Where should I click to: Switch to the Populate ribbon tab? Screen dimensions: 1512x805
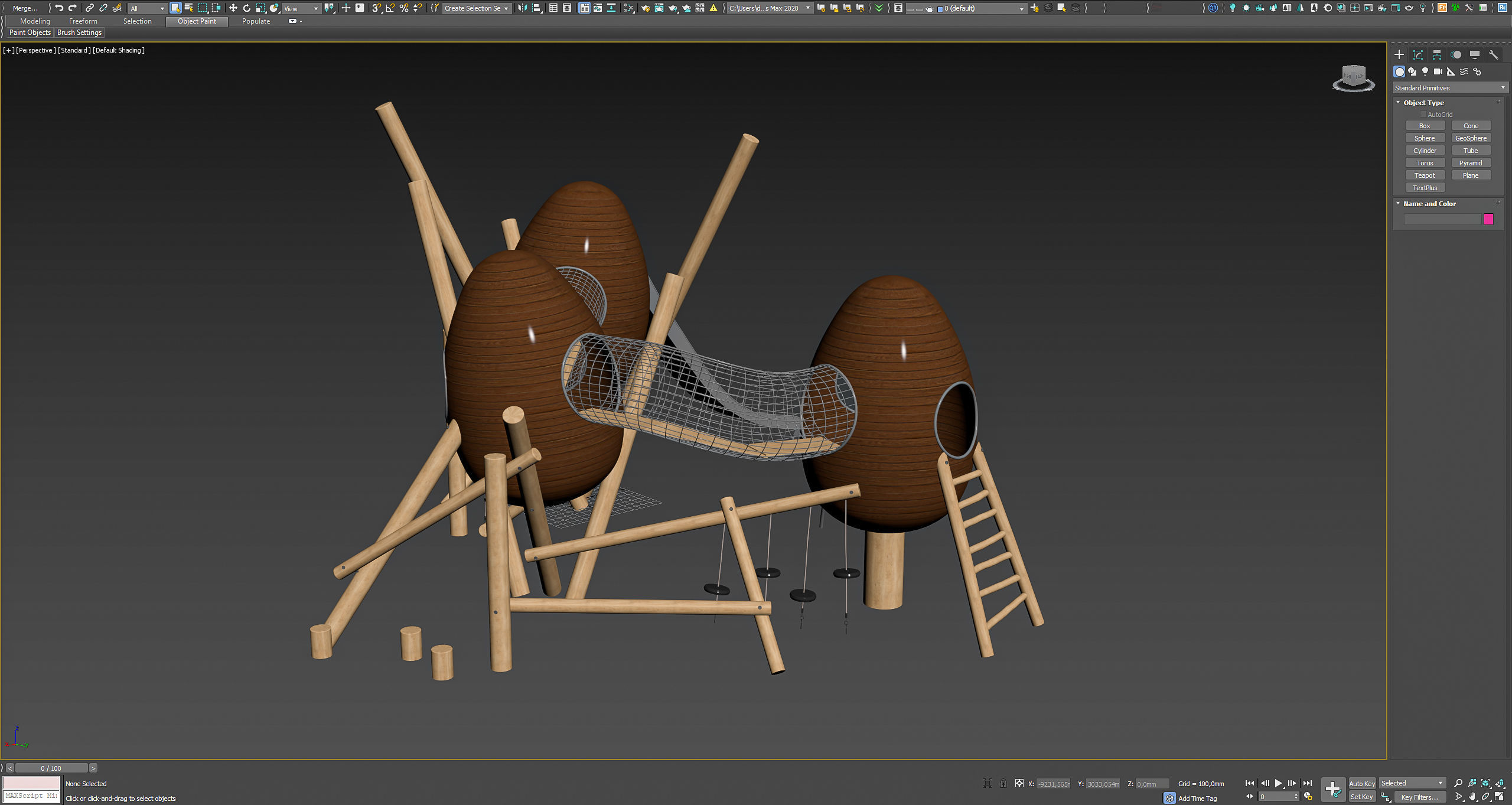(256, 21)
